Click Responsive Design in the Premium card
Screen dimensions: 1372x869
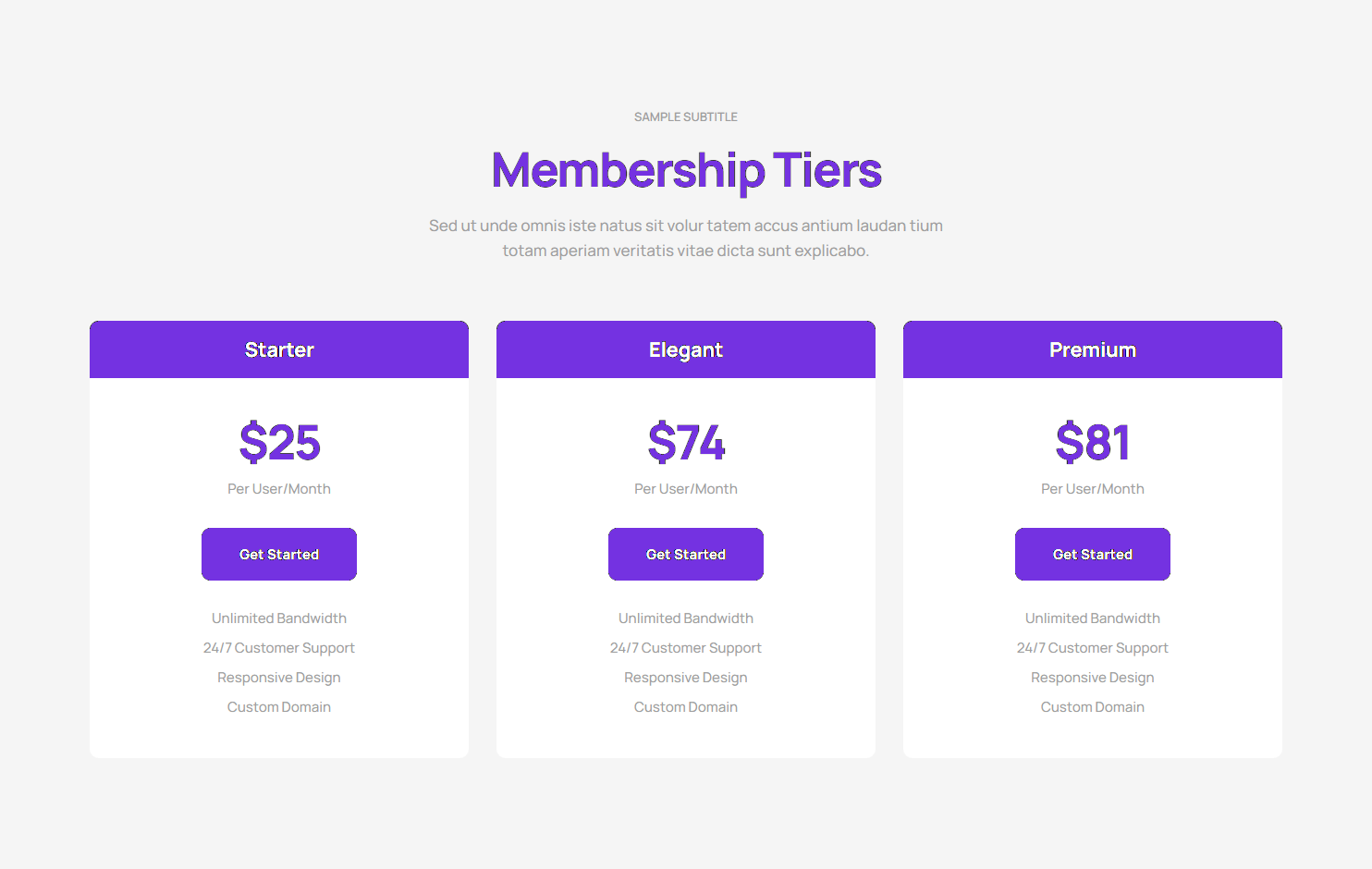(x=1092, y=678)
